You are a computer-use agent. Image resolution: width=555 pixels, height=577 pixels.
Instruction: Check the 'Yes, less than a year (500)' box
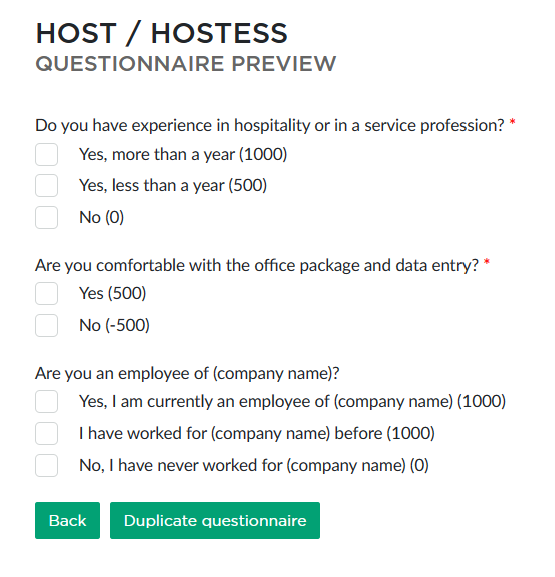coord(46,185)
